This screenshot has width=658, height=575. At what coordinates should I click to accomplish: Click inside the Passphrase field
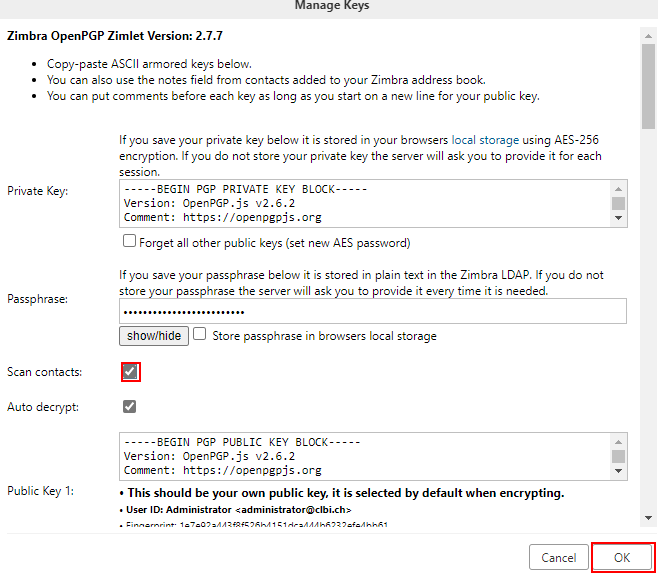(x=373, y=311)
